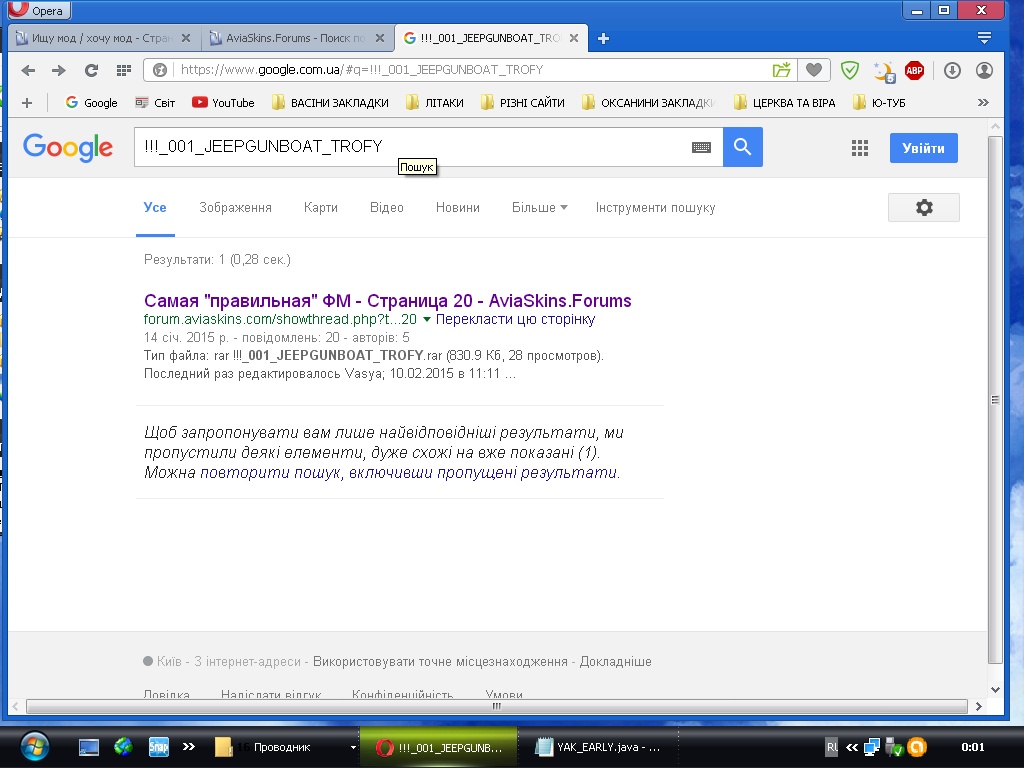
Task: Select the Новини tab
Action: 458,208
